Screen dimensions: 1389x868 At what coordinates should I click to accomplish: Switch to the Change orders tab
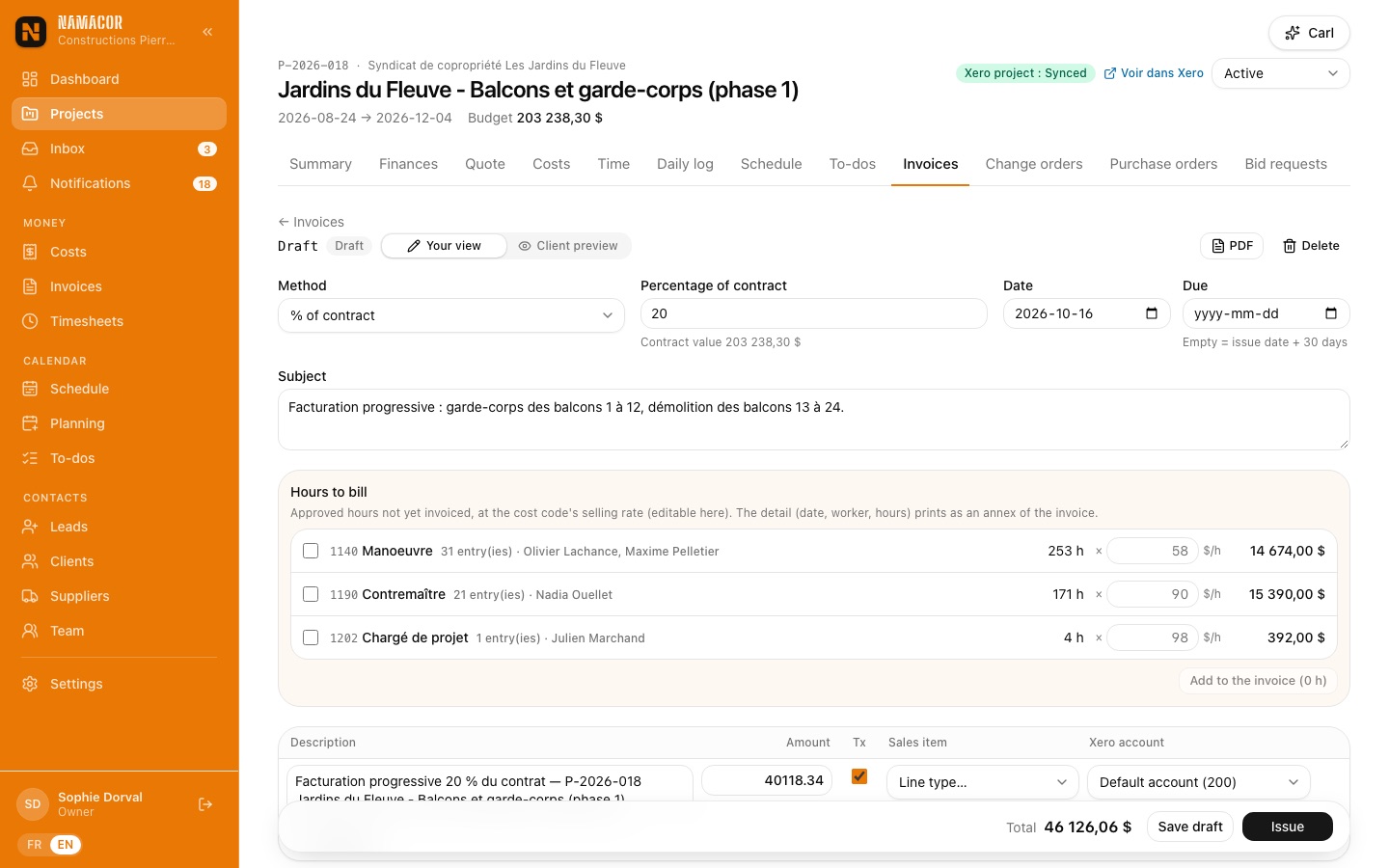[x=1034, y=164]
